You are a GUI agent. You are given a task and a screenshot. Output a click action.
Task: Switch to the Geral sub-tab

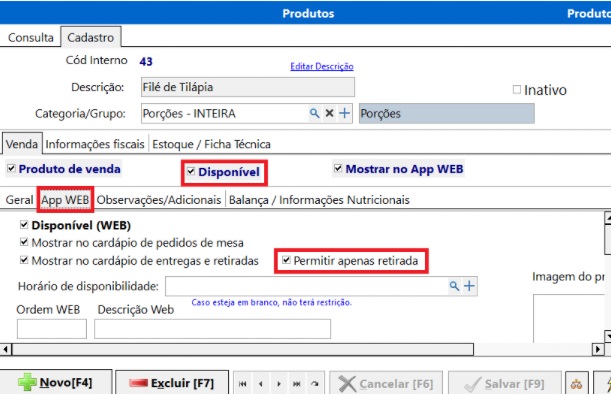point(19,200)
